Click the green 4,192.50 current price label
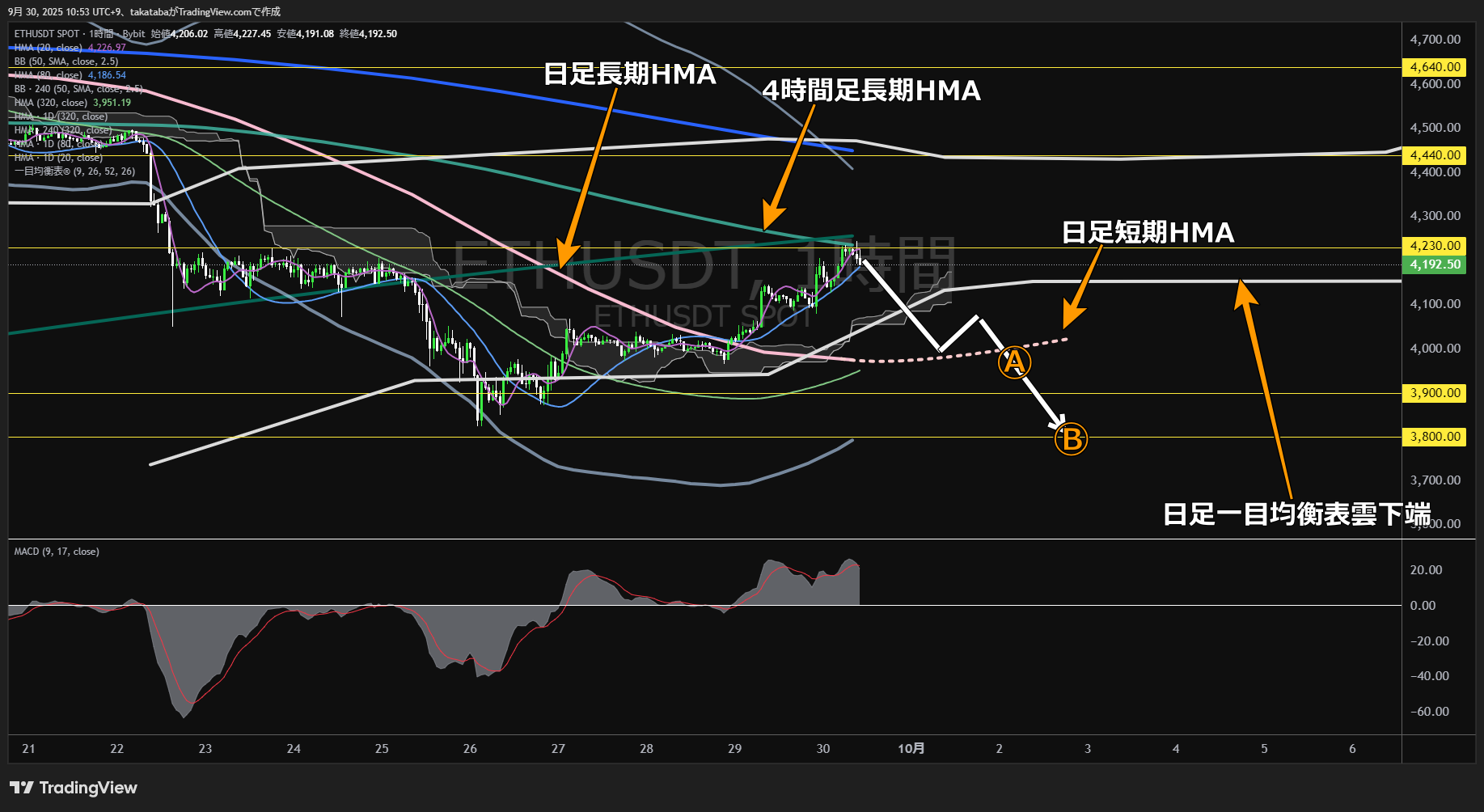 tap(1434, 264)
